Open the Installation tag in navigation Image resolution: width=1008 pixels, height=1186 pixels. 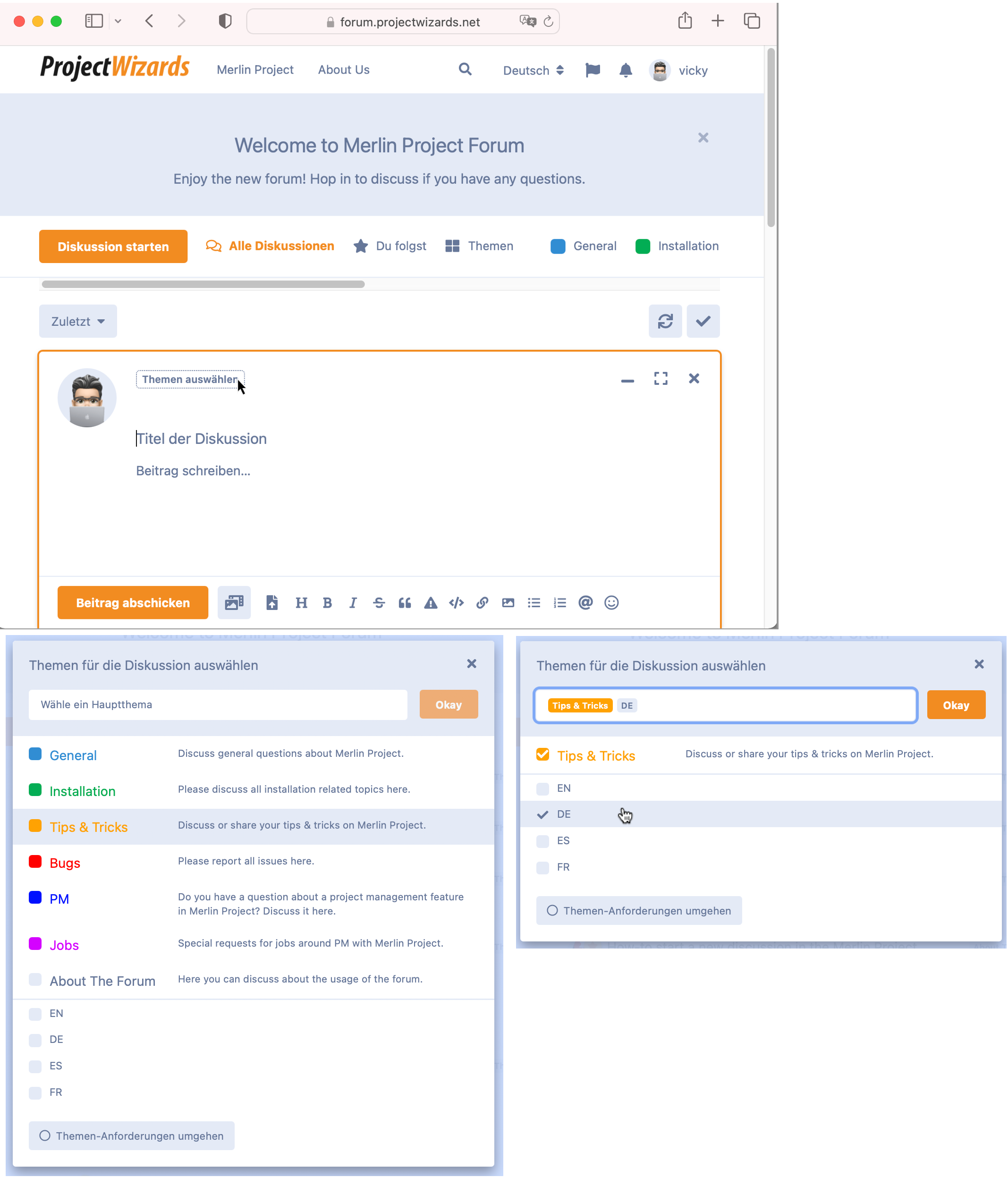pyautogui.click(x=677, y=246)
